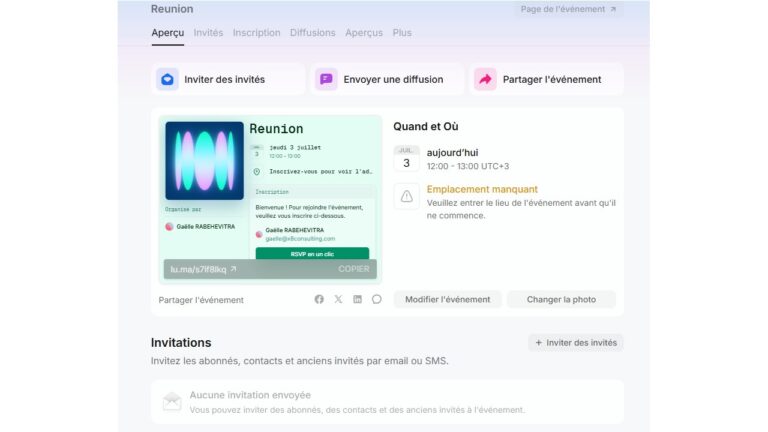Click organizer avatar beside Gaëlle RABEHEVITRA
The width and height of the screenshot is (768, 432).
(x=169, y=227)
